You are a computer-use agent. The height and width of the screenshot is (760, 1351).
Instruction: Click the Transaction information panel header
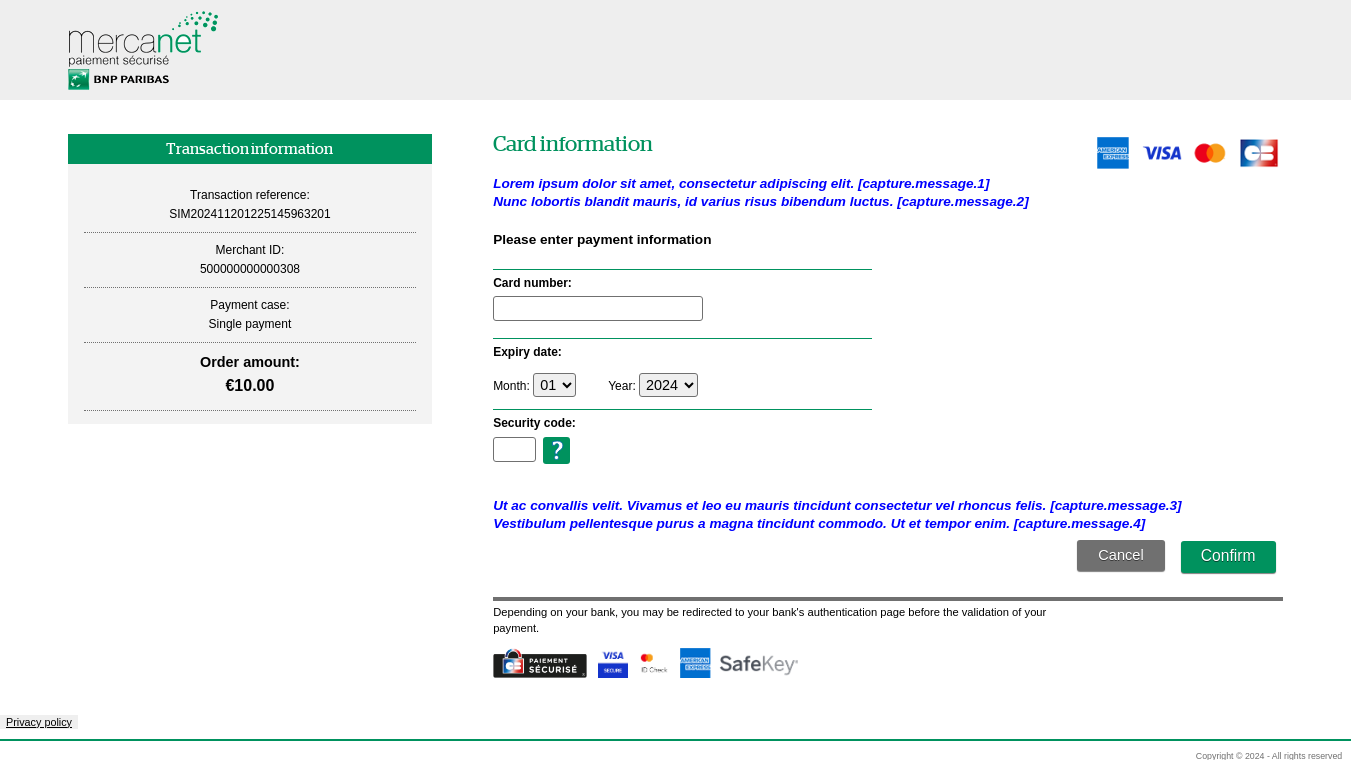click(x=249, y=148)
